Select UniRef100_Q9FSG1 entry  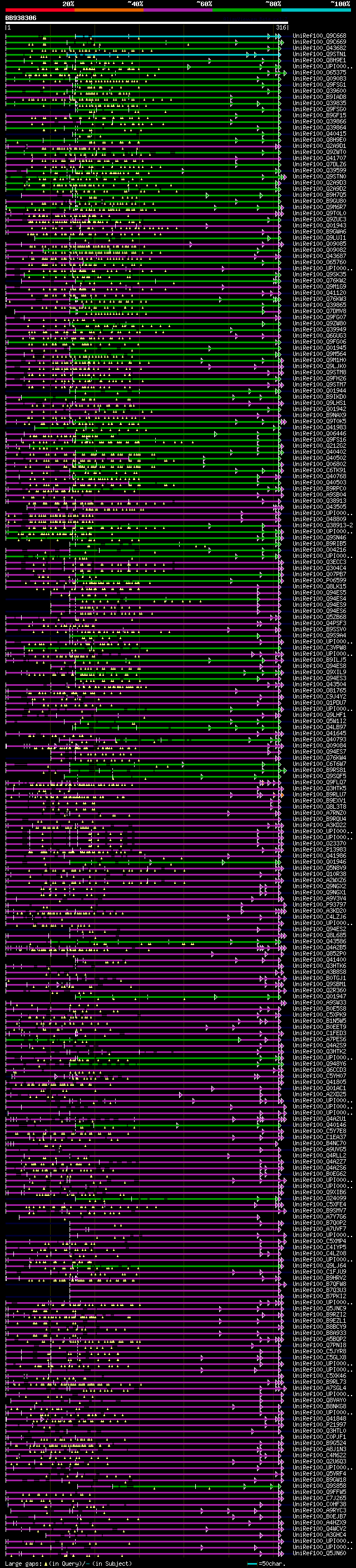(319, 85)
